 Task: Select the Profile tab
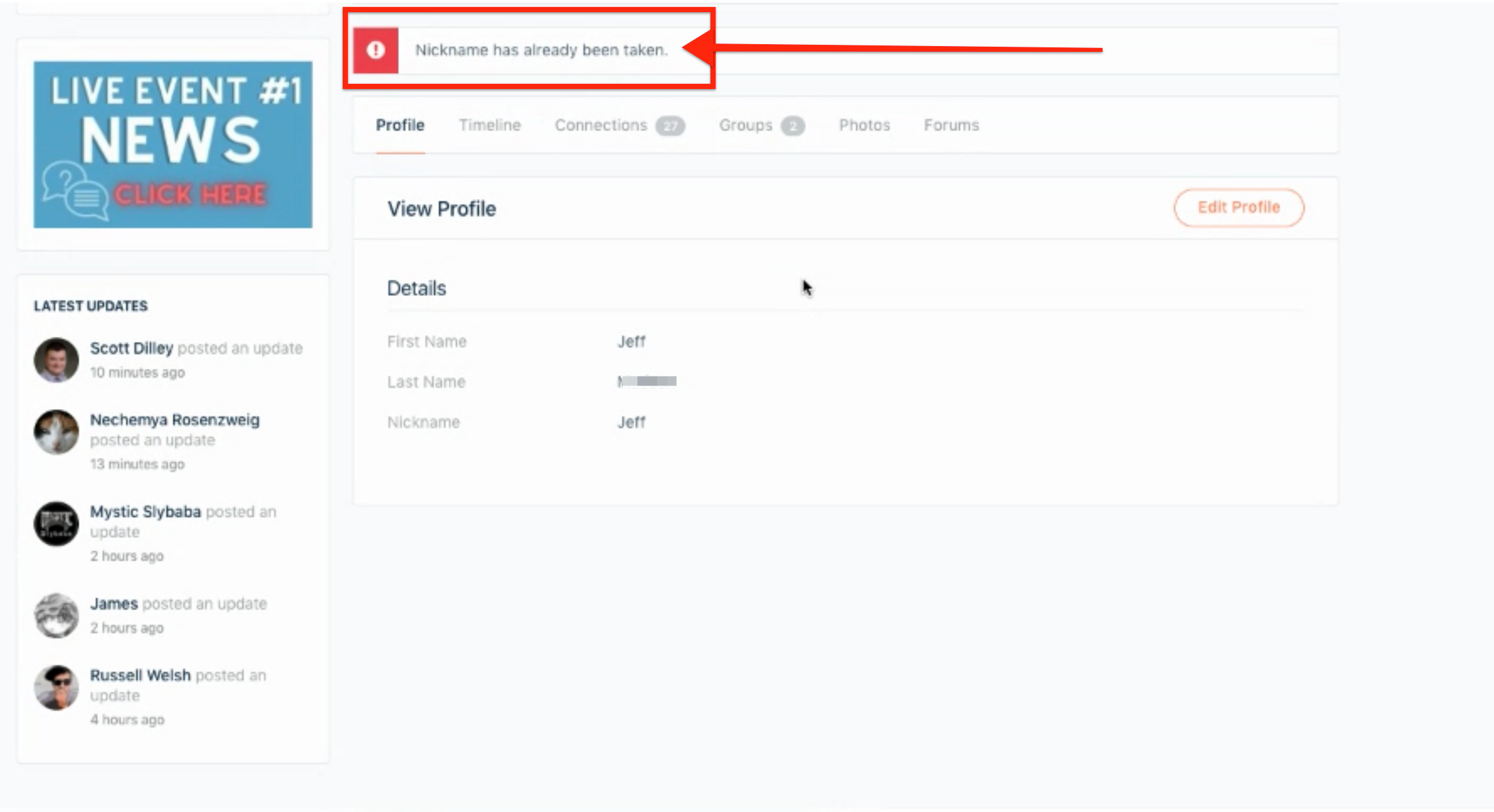pyautogui.click(x=400, y=126)
